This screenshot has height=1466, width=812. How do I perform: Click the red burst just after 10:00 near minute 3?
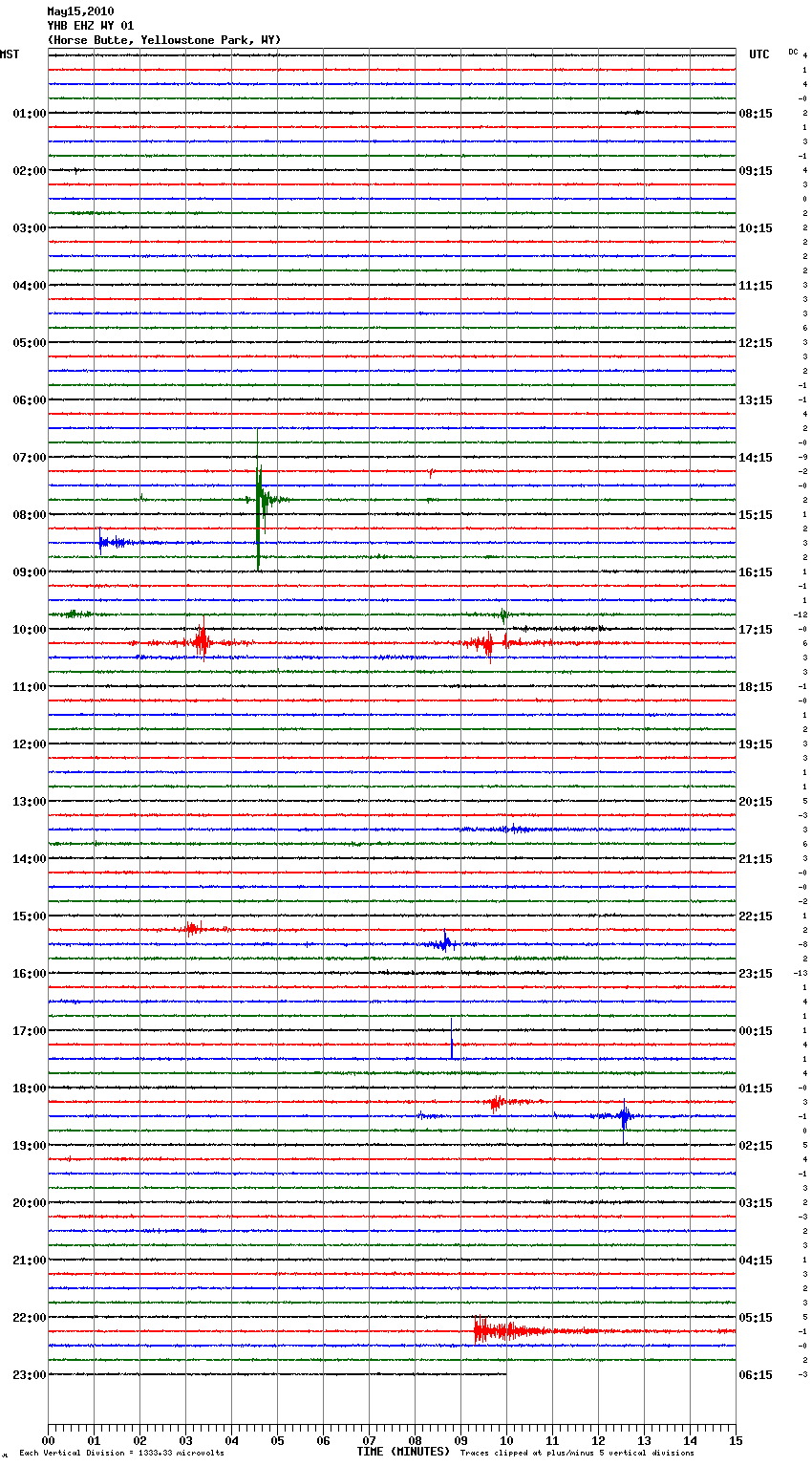pyautogui.click(x=201, y=642)
